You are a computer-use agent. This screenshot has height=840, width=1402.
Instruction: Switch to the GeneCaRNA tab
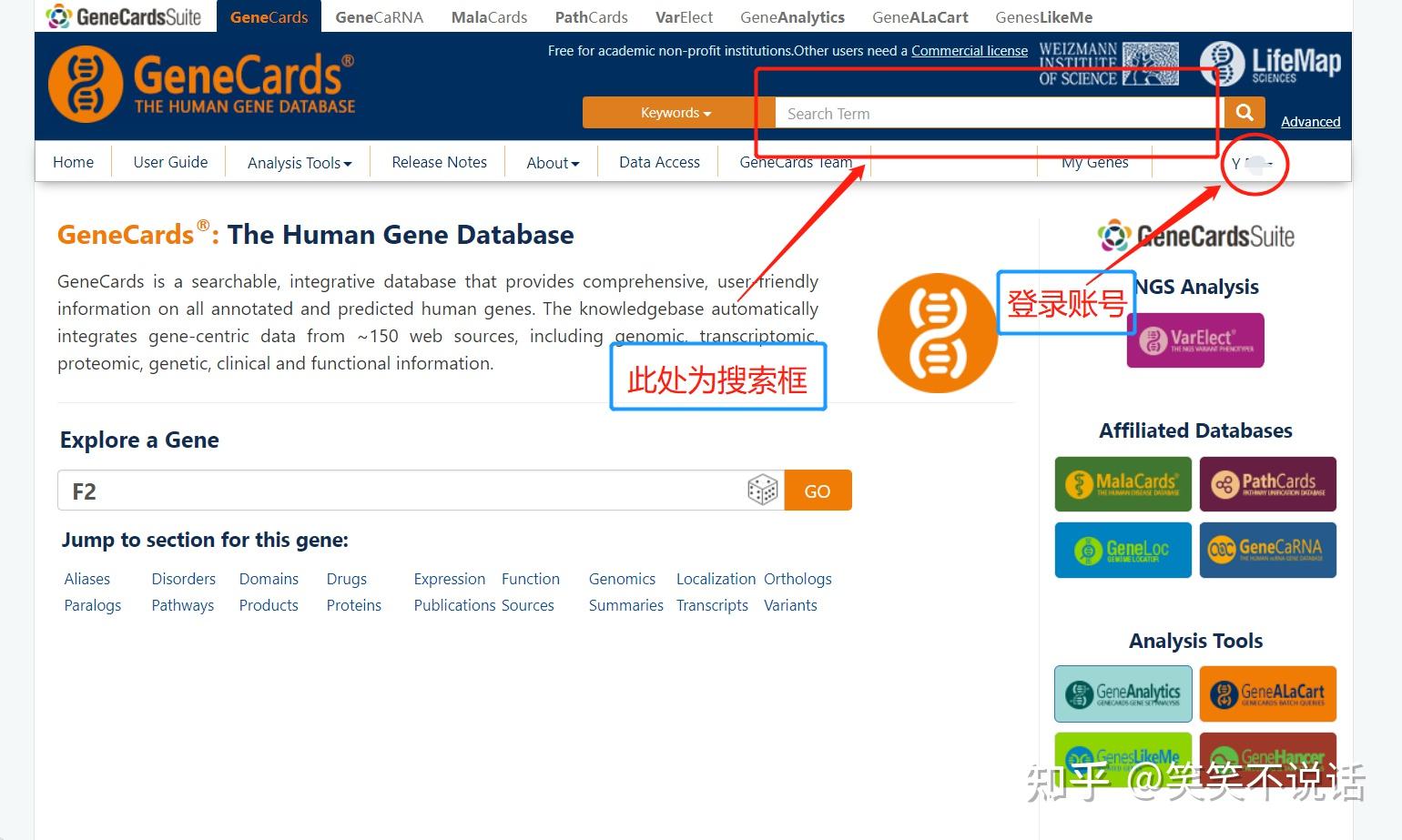[379, 16]
